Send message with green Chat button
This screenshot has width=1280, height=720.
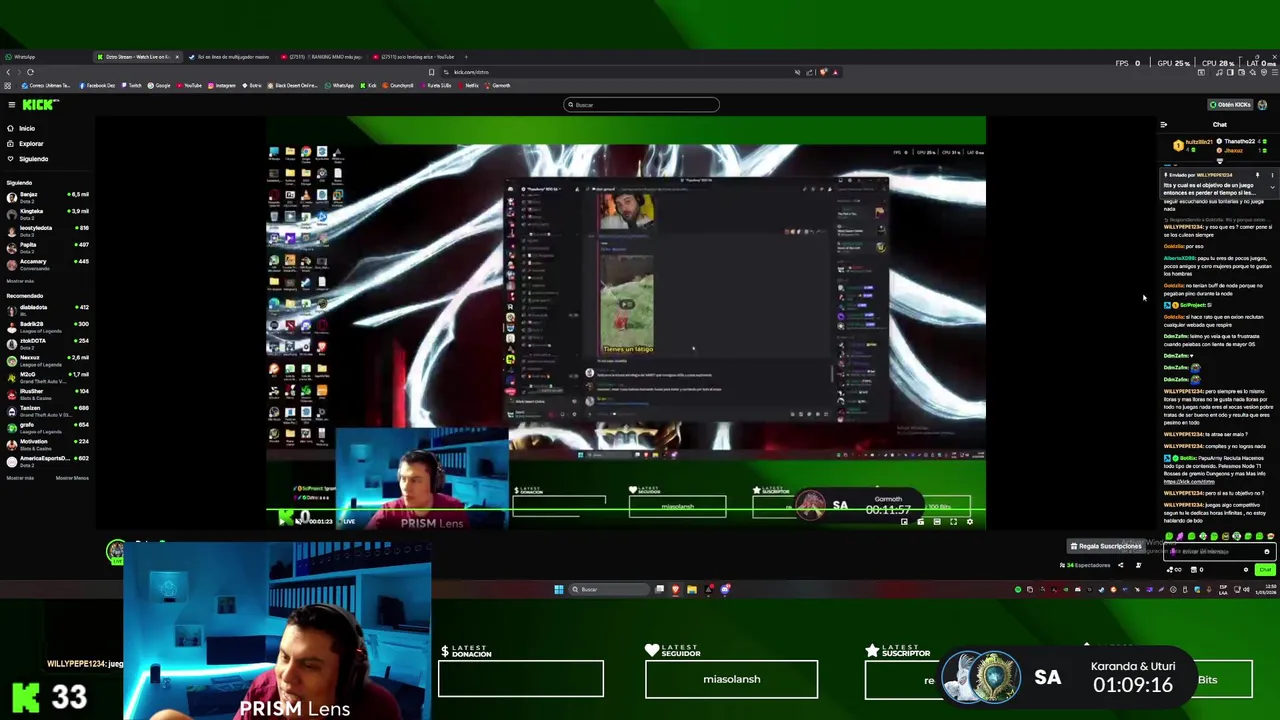(1264, 570)
